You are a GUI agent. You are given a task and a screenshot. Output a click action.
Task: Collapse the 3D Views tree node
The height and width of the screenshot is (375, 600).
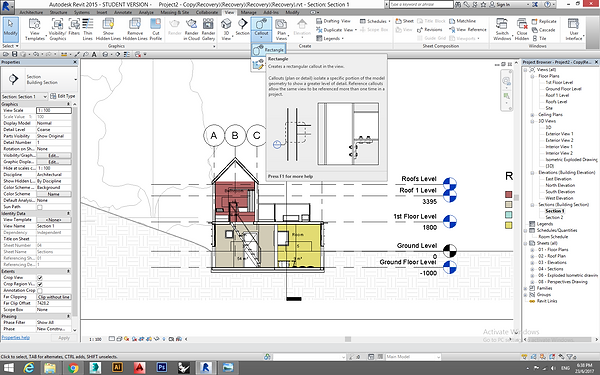coord(532,121)
